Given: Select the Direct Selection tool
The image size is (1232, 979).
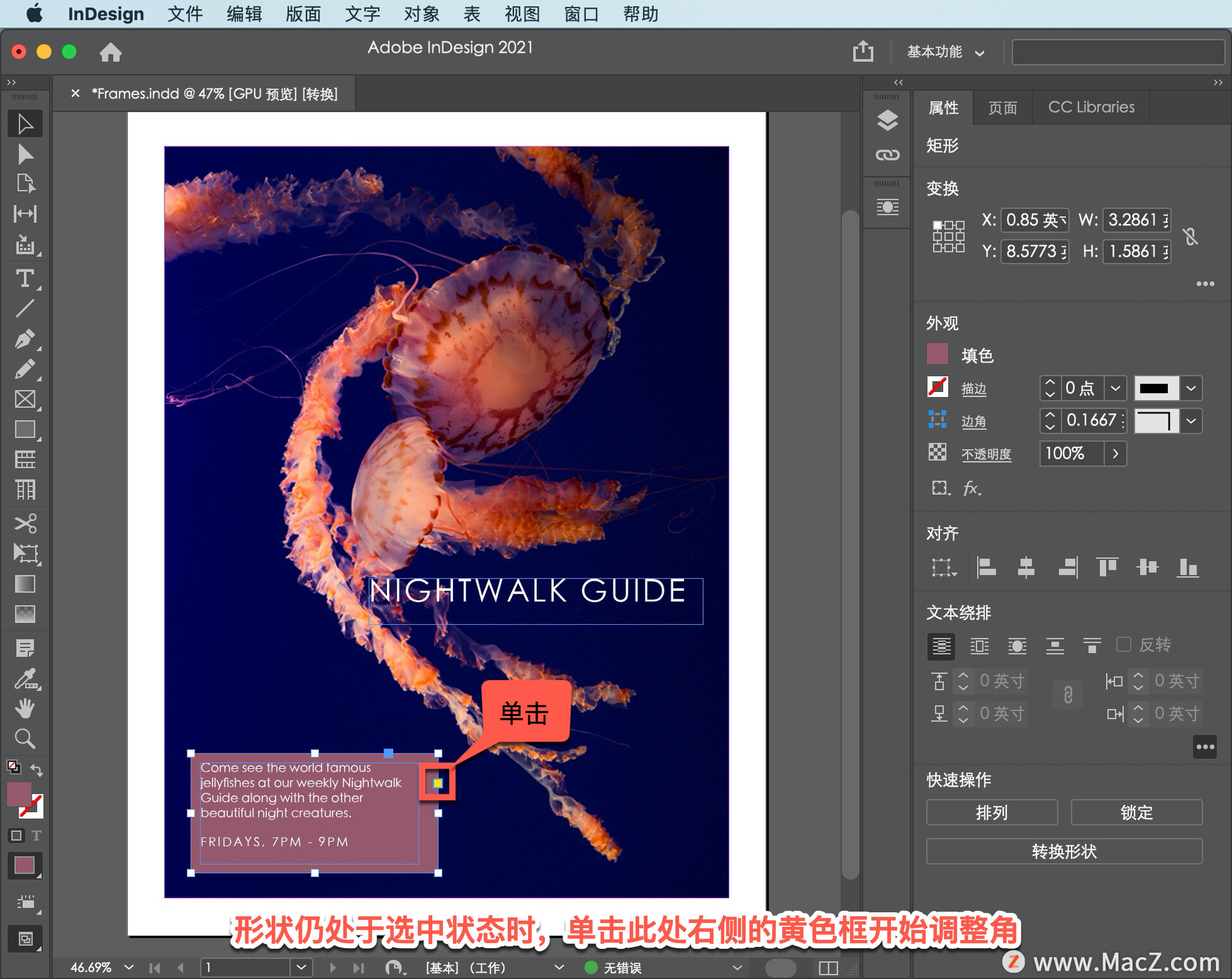Looking at the screenshot, I should point(25,155).
